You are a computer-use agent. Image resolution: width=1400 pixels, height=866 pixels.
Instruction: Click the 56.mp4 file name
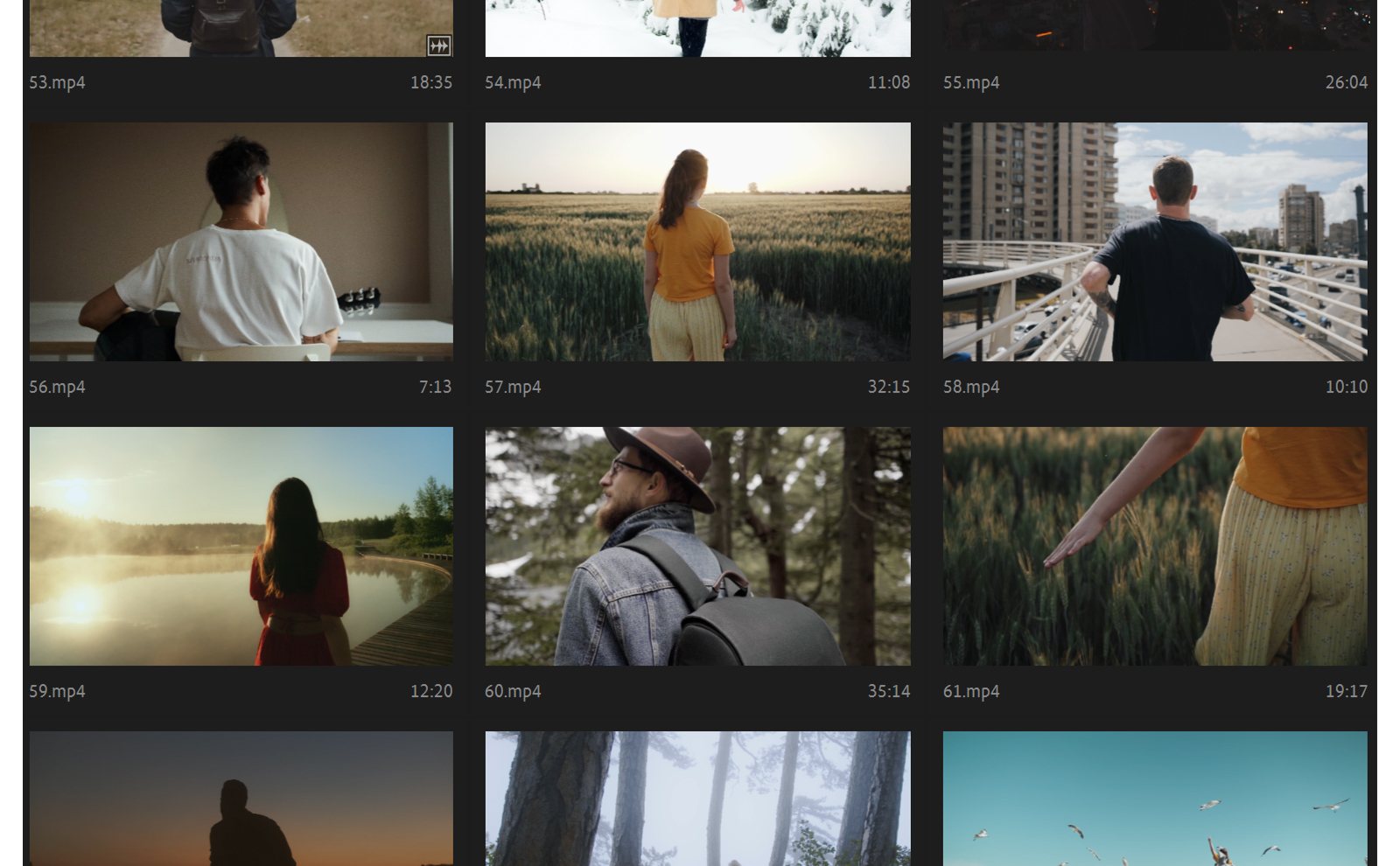[x=57, y=387]
